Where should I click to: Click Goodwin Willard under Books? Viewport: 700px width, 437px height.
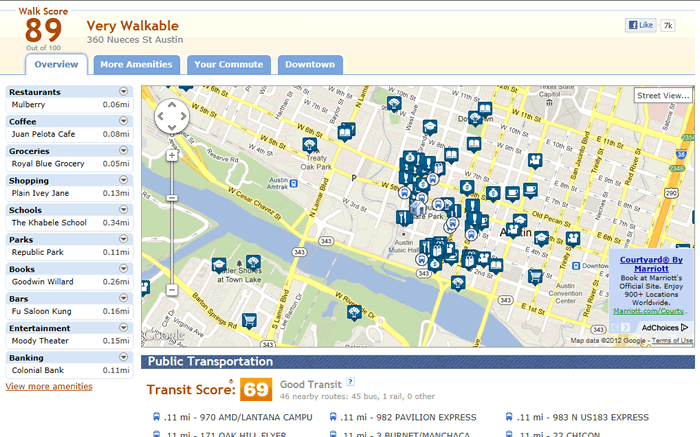coord(42,282)
